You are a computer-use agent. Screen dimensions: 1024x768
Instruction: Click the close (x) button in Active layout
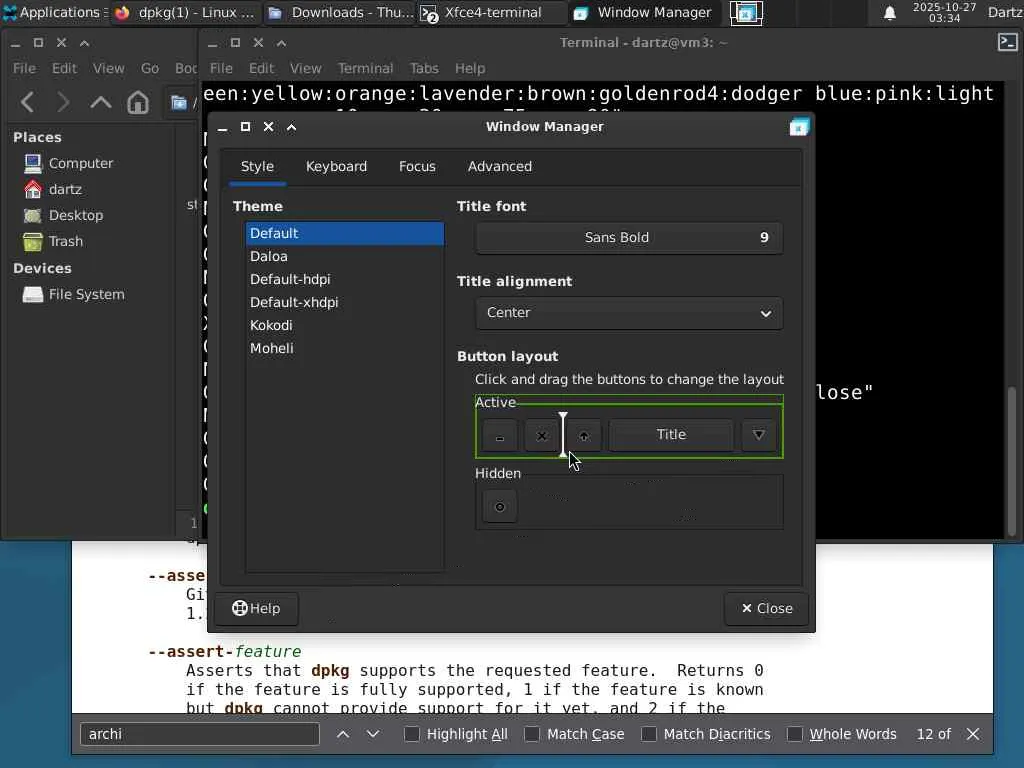coord(541,435)
